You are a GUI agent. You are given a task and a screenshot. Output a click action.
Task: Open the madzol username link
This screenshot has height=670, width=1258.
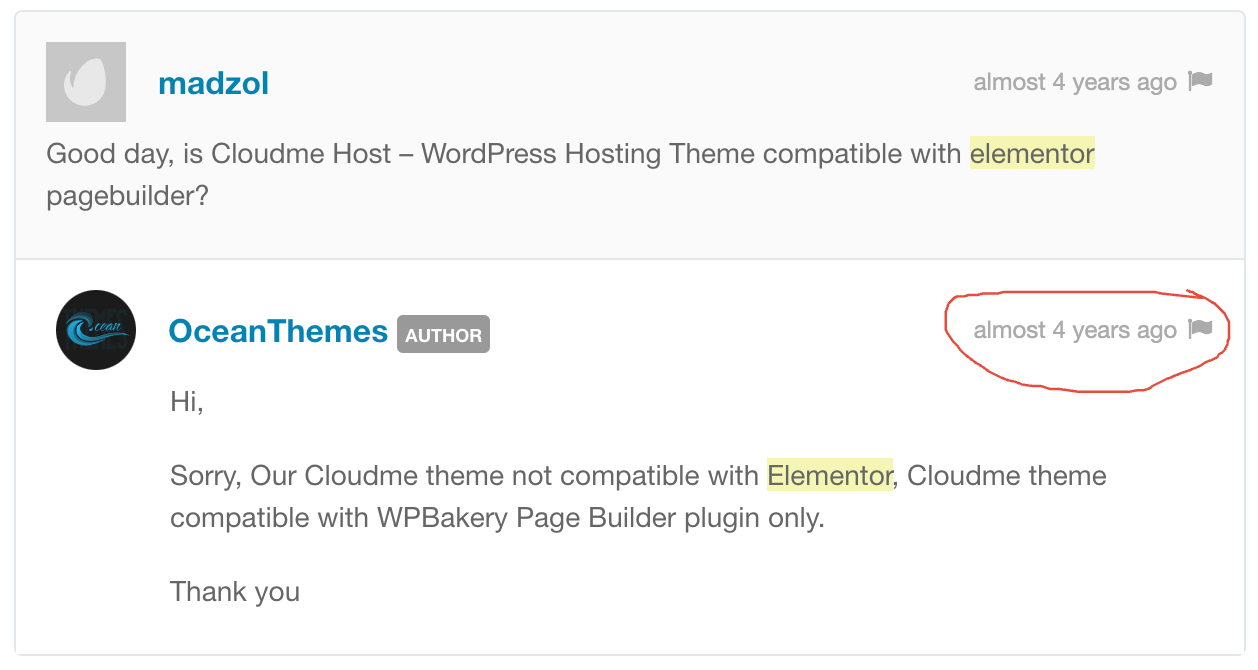click(x=213, y=84)
